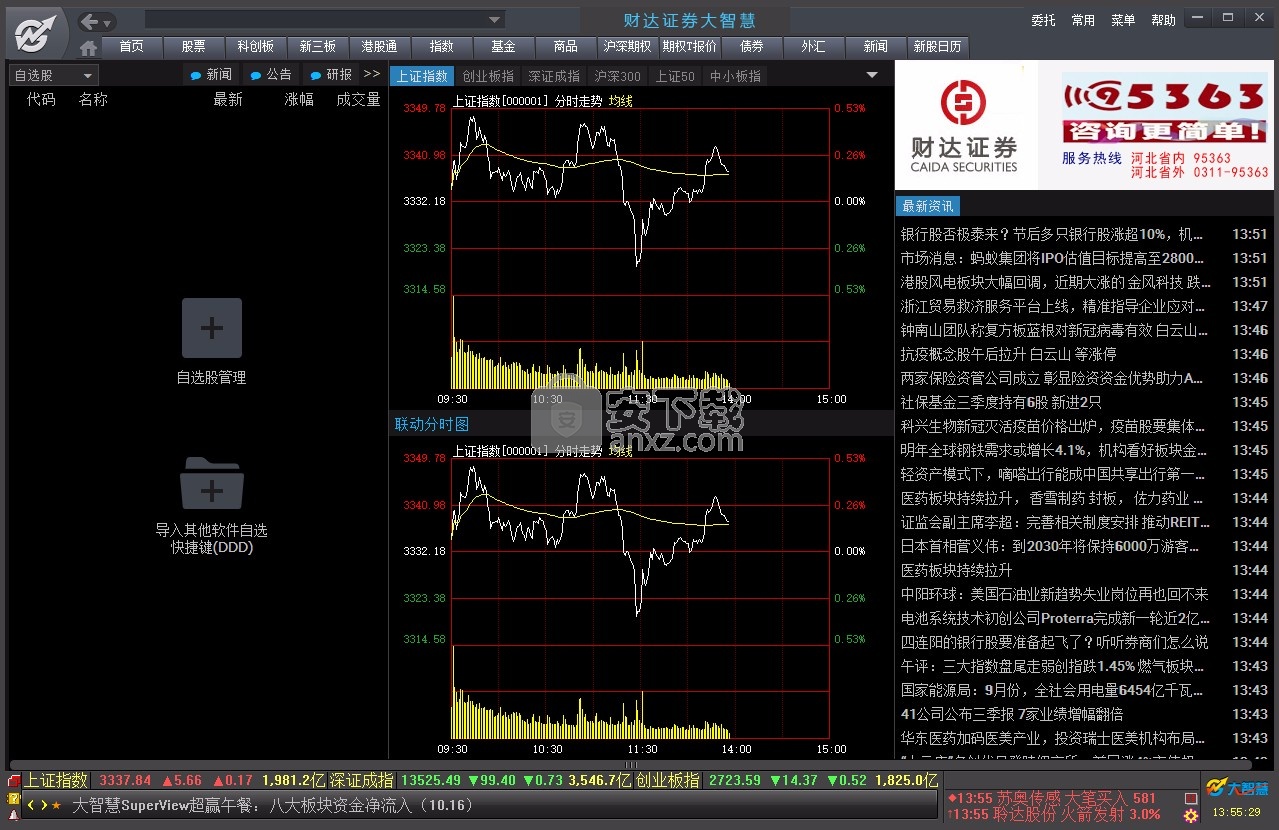The width and height of the screenshot is (1279, 830).
Task: Select the 沪深300 index tab
Action: [x=617, y=76]
